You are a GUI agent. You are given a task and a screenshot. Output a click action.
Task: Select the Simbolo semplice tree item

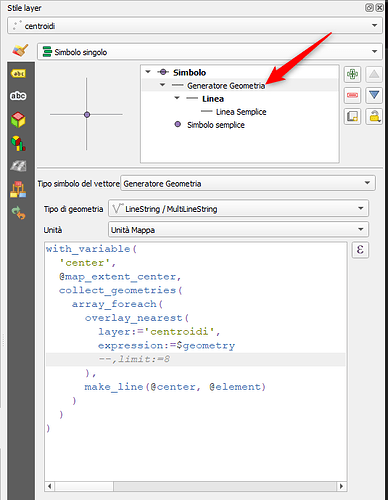tap(216, 125)
